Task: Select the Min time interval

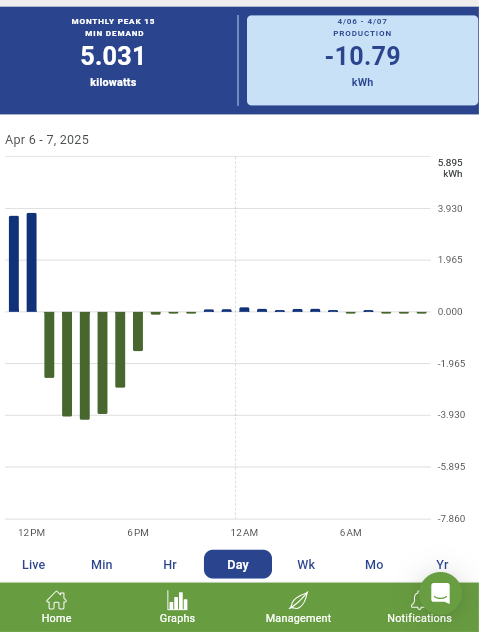Action: pyautogui.click(x=102, y=564)
